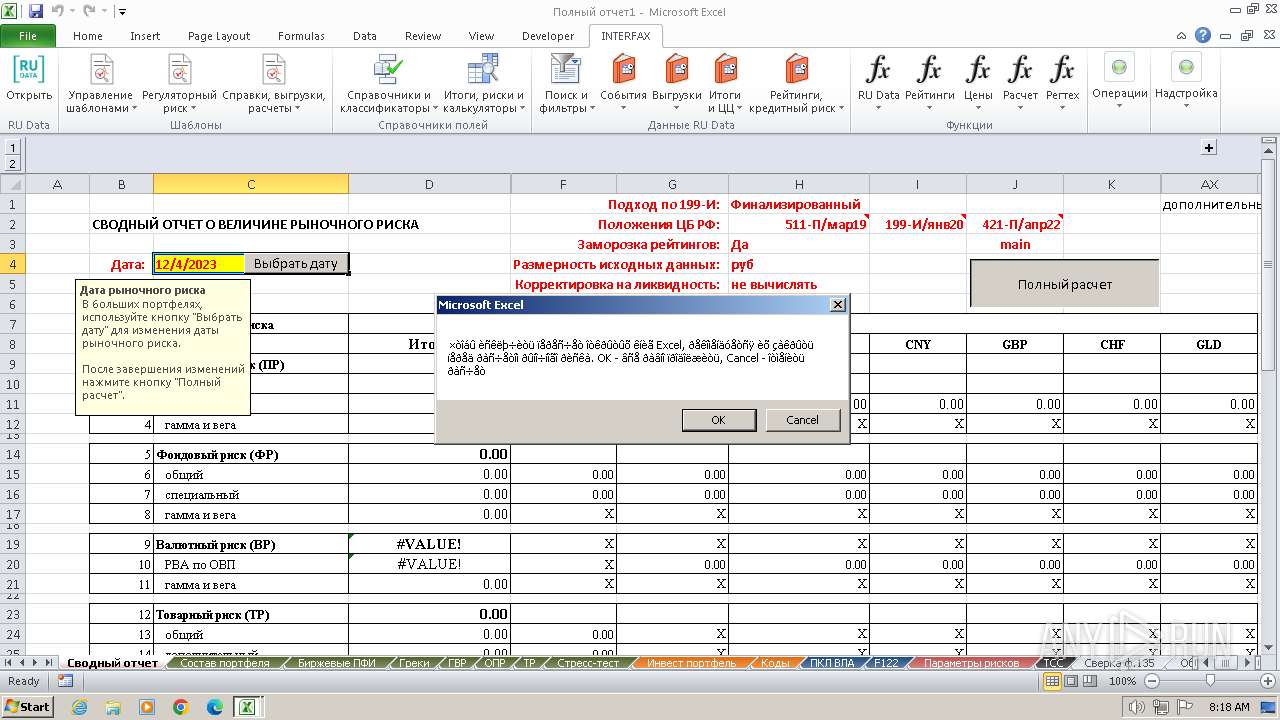Open Итоги, риски и калькуляторы icon
The height and width of the screenshot is (720, 1280).
click(x=484, y=70)
